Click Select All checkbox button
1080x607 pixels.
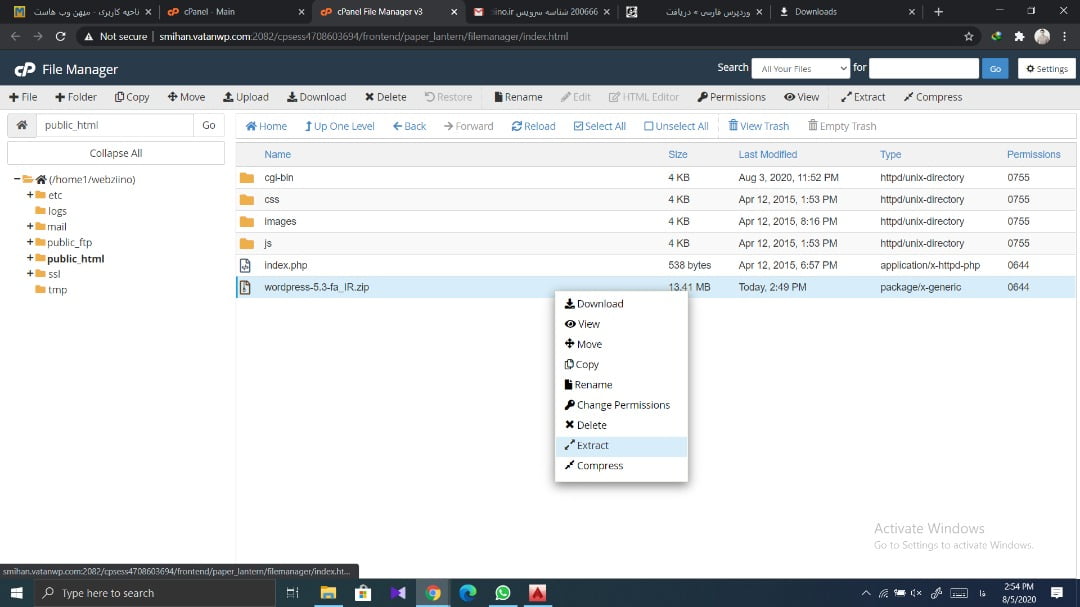click(x=599, y=126)
